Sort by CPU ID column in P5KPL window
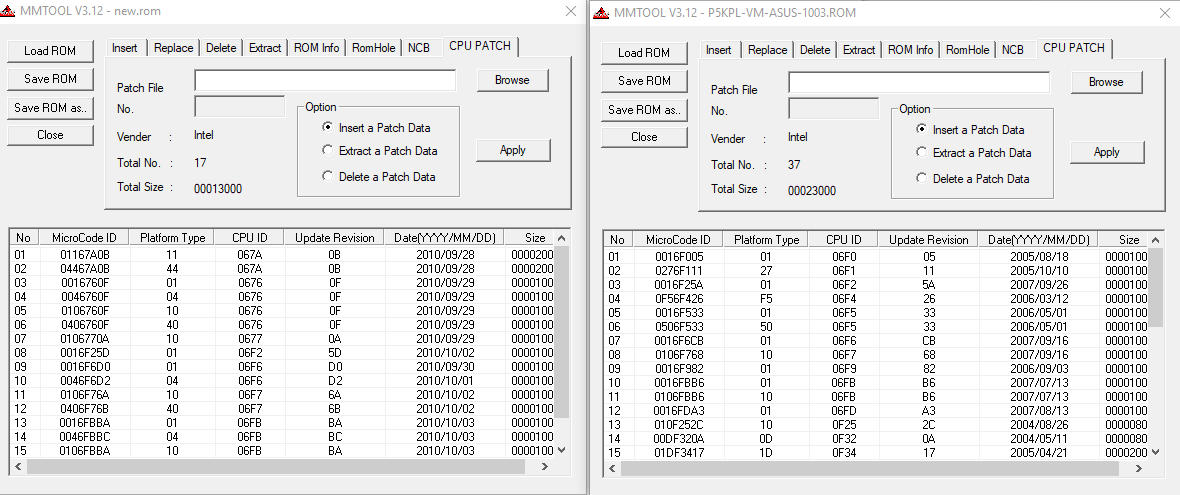This screenshot has height=495, width=1180. coord(844,240)
